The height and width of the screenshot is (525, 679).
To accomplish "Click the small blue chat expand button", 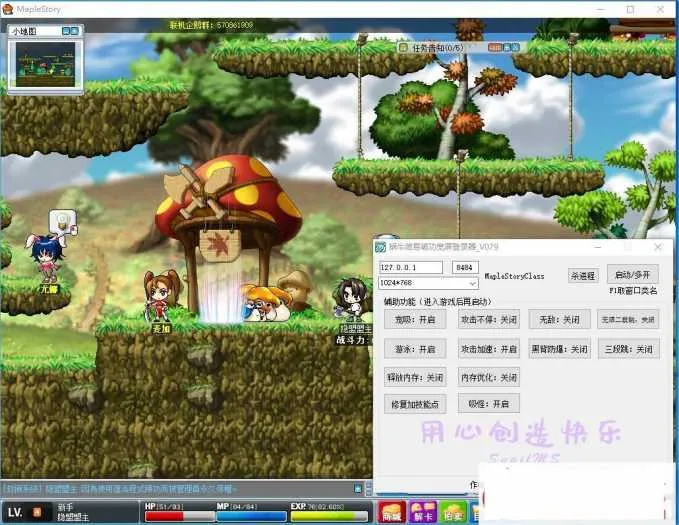I will (x=358, y=489).
